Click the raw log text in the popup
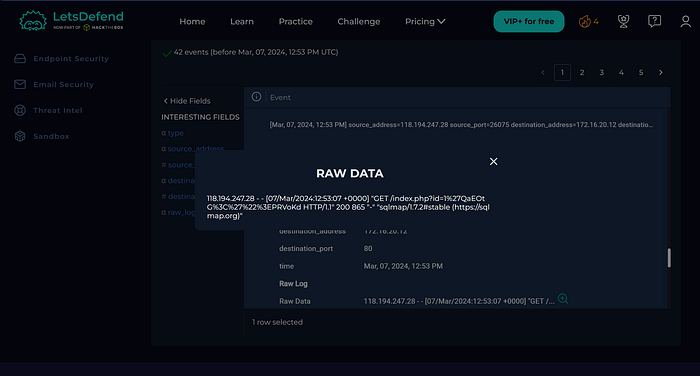 click(348, 207)
